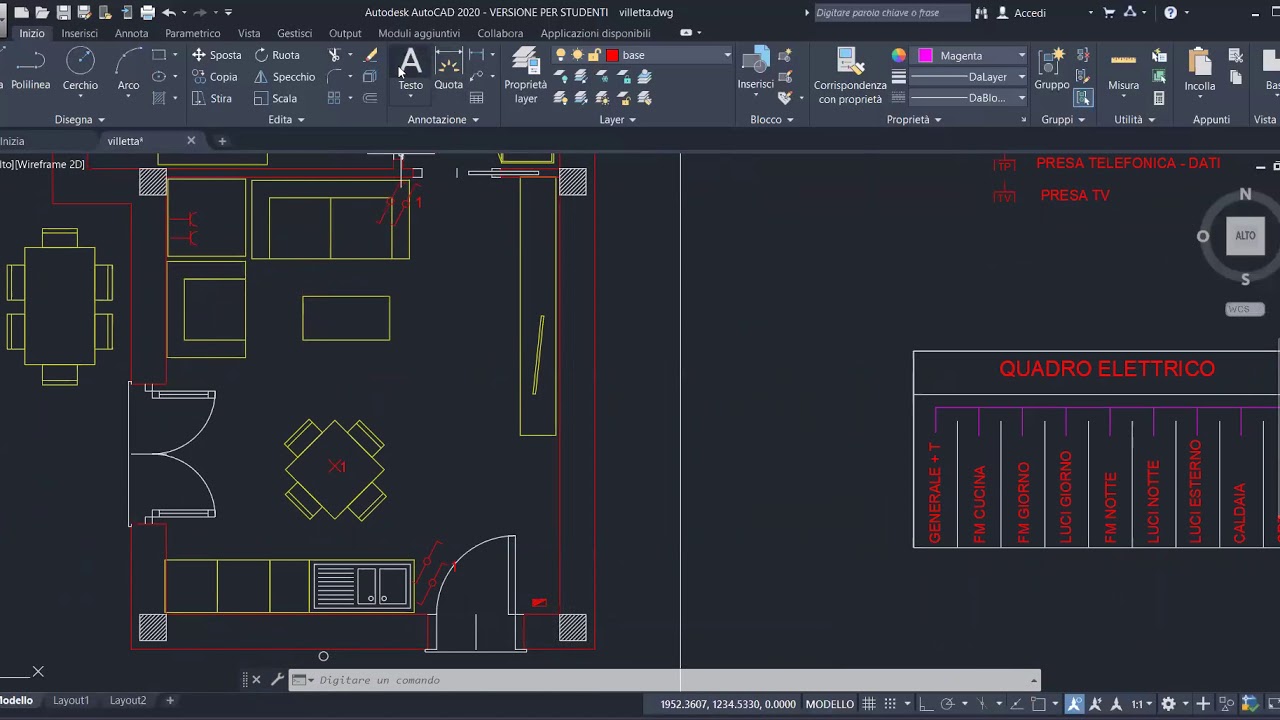Toggle the layer lock icon for base layer
The width and height of the screenshot is (1280, 720).
[x=594, y=55]
